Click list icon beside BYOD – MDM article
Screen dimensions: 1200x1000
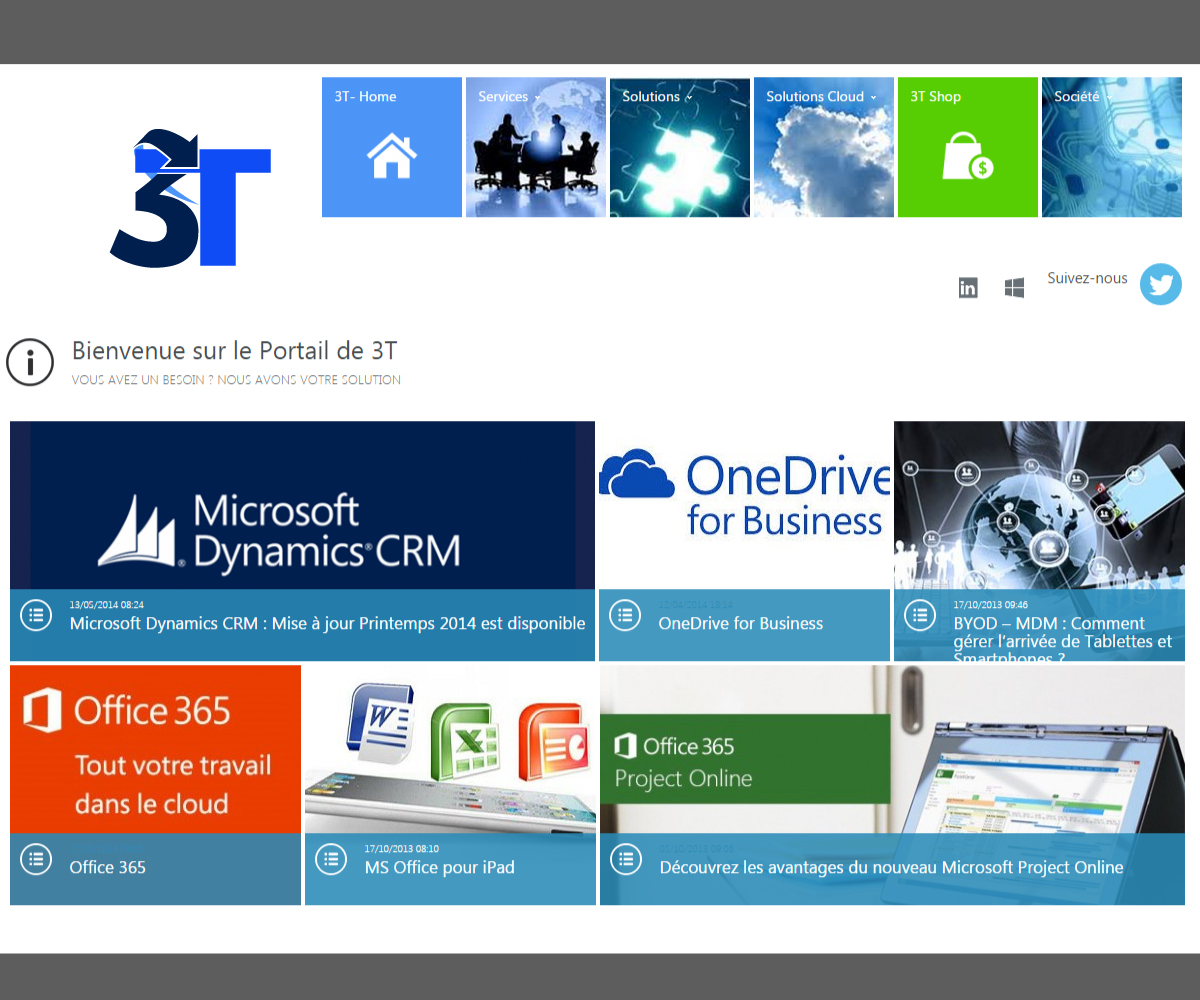pos(920,615)
